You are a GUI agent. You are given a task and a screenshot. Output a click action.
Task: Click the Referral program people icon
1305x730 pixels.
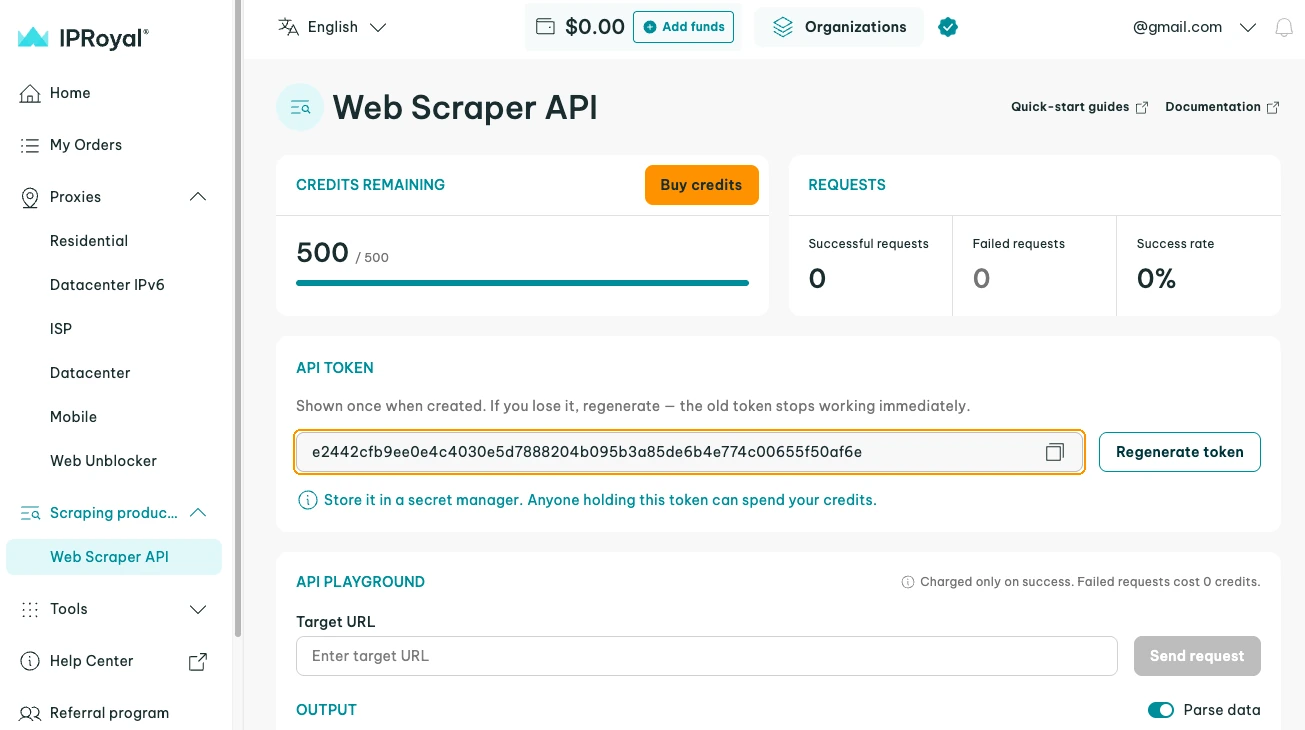(30, 713)
